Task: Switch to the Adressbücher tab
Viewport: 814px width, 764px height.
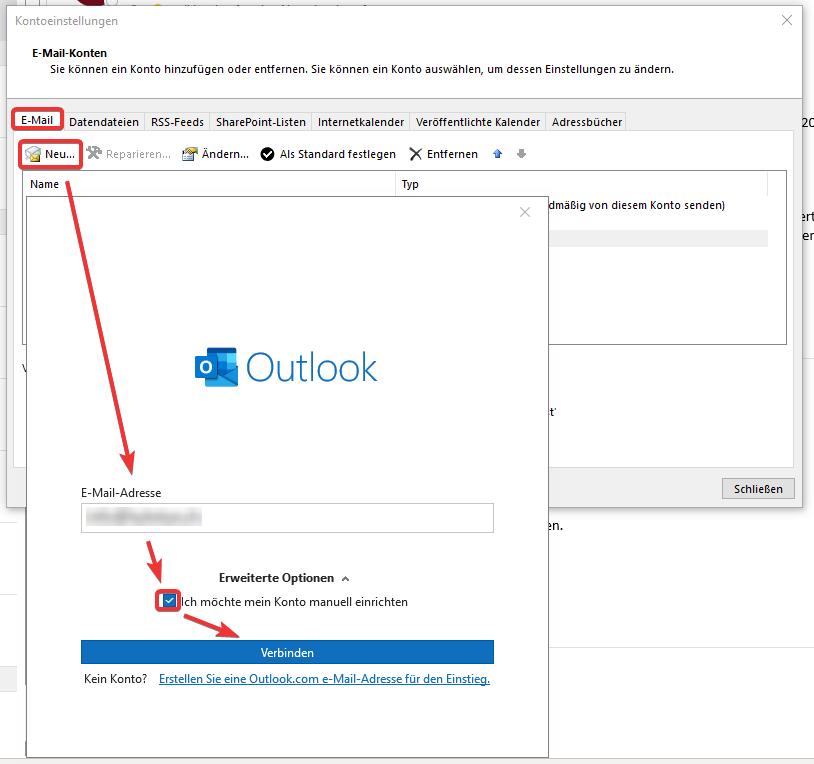Action: (x=587, y=122)
